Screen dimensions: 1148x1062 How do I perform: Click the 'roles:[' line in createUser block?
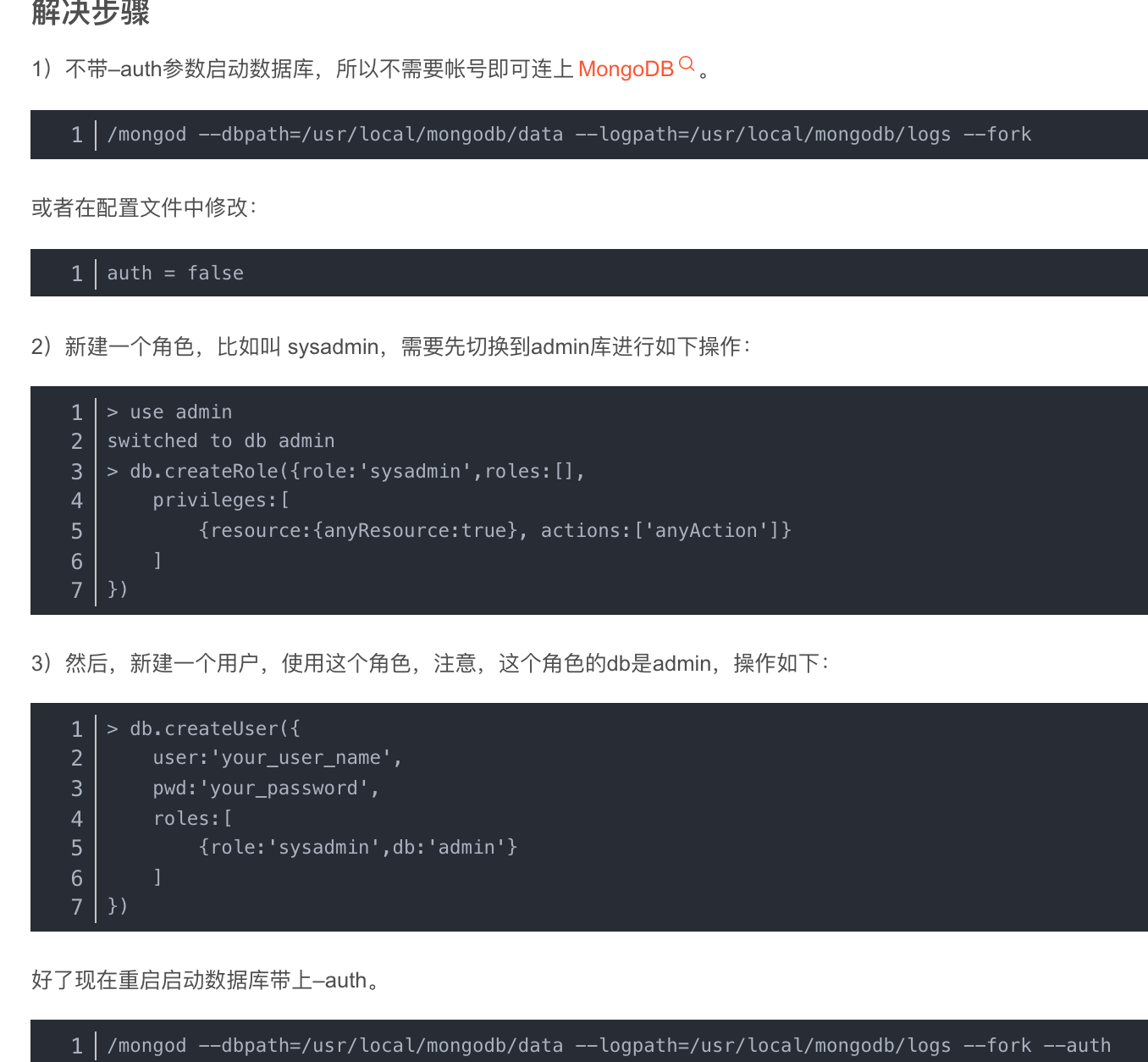pyautogui.click(x=192, y=819)
